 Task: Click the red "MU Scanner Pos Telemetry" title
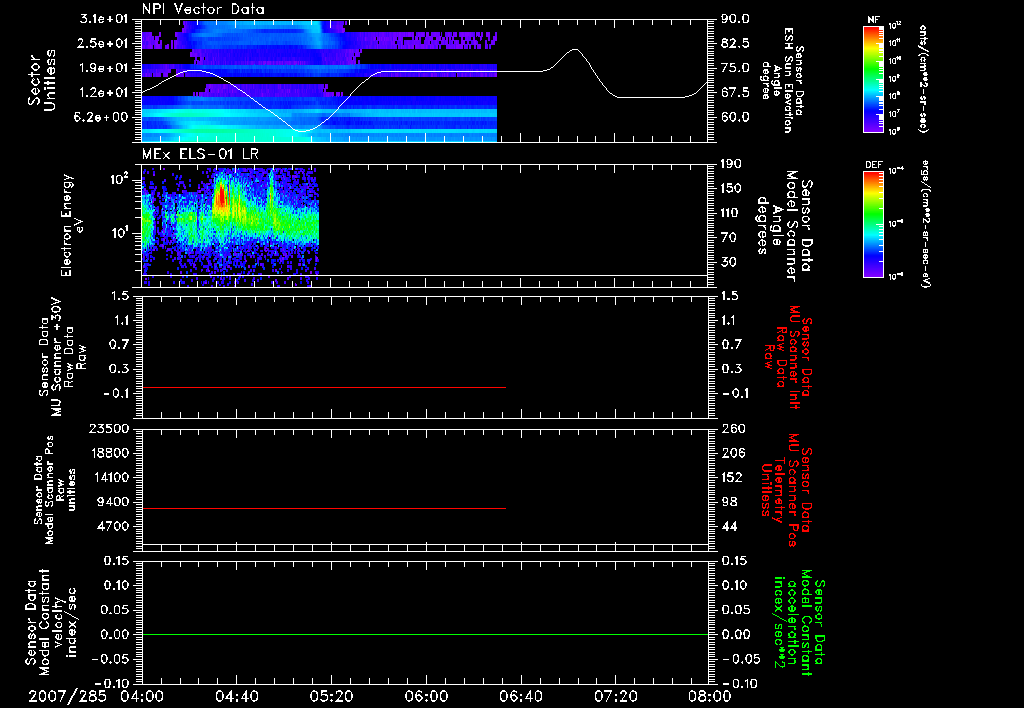point(786,490)
